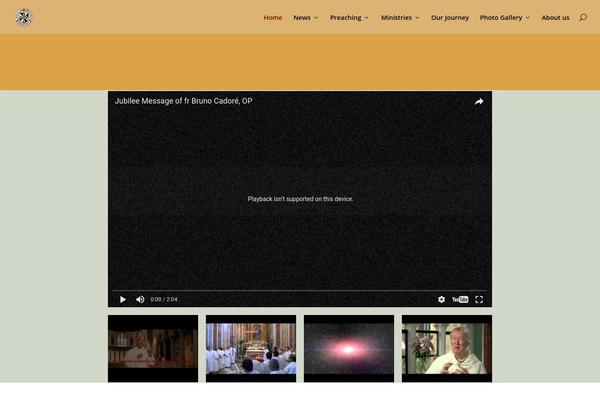Image resolution: width=600 pixels, height=400 pixels.
Task: Select thumbnail of friars around altar
Action: [251, 348]
